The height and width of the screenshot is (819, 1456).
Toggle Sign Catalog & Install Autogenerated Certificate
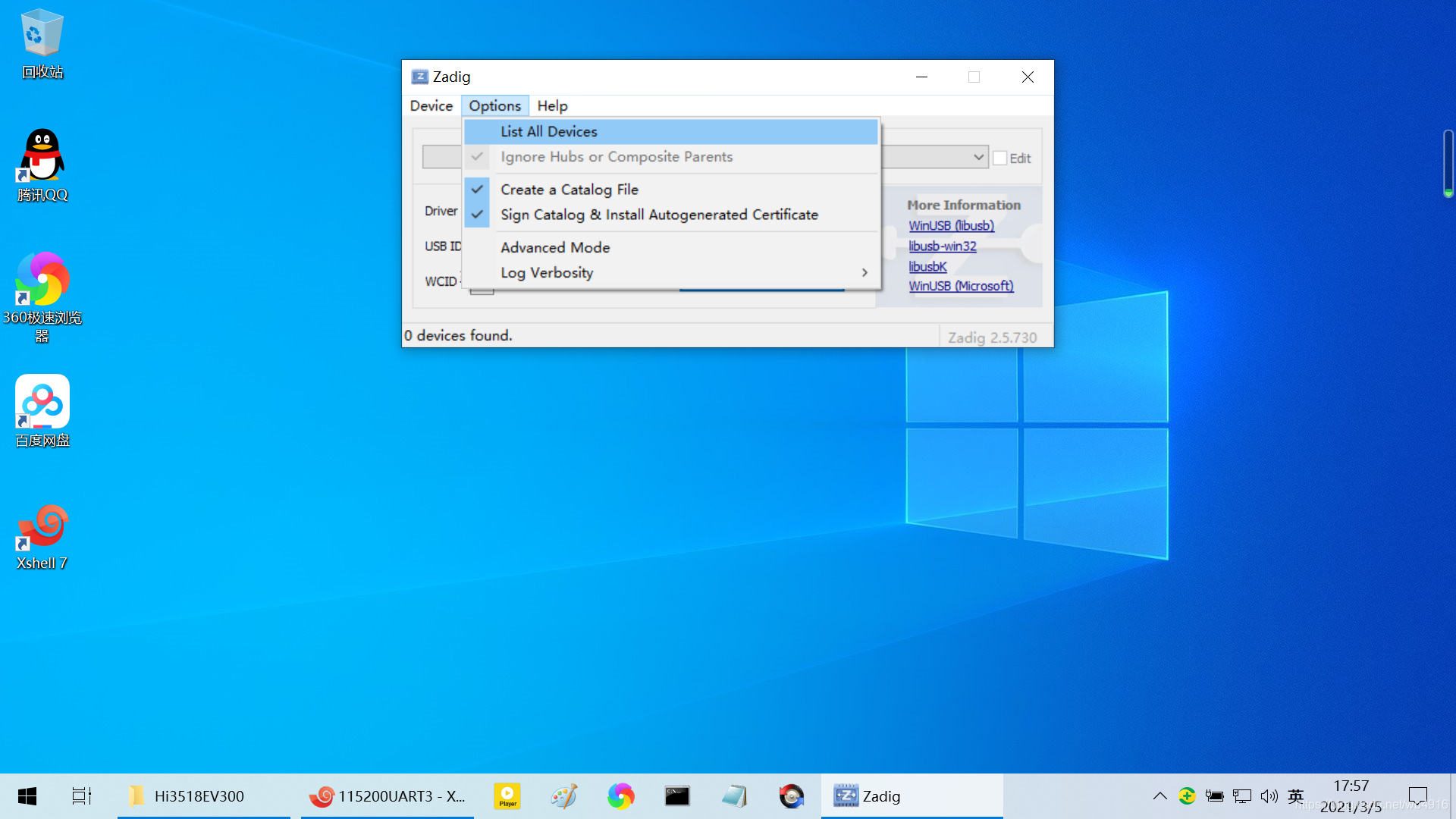658,215
